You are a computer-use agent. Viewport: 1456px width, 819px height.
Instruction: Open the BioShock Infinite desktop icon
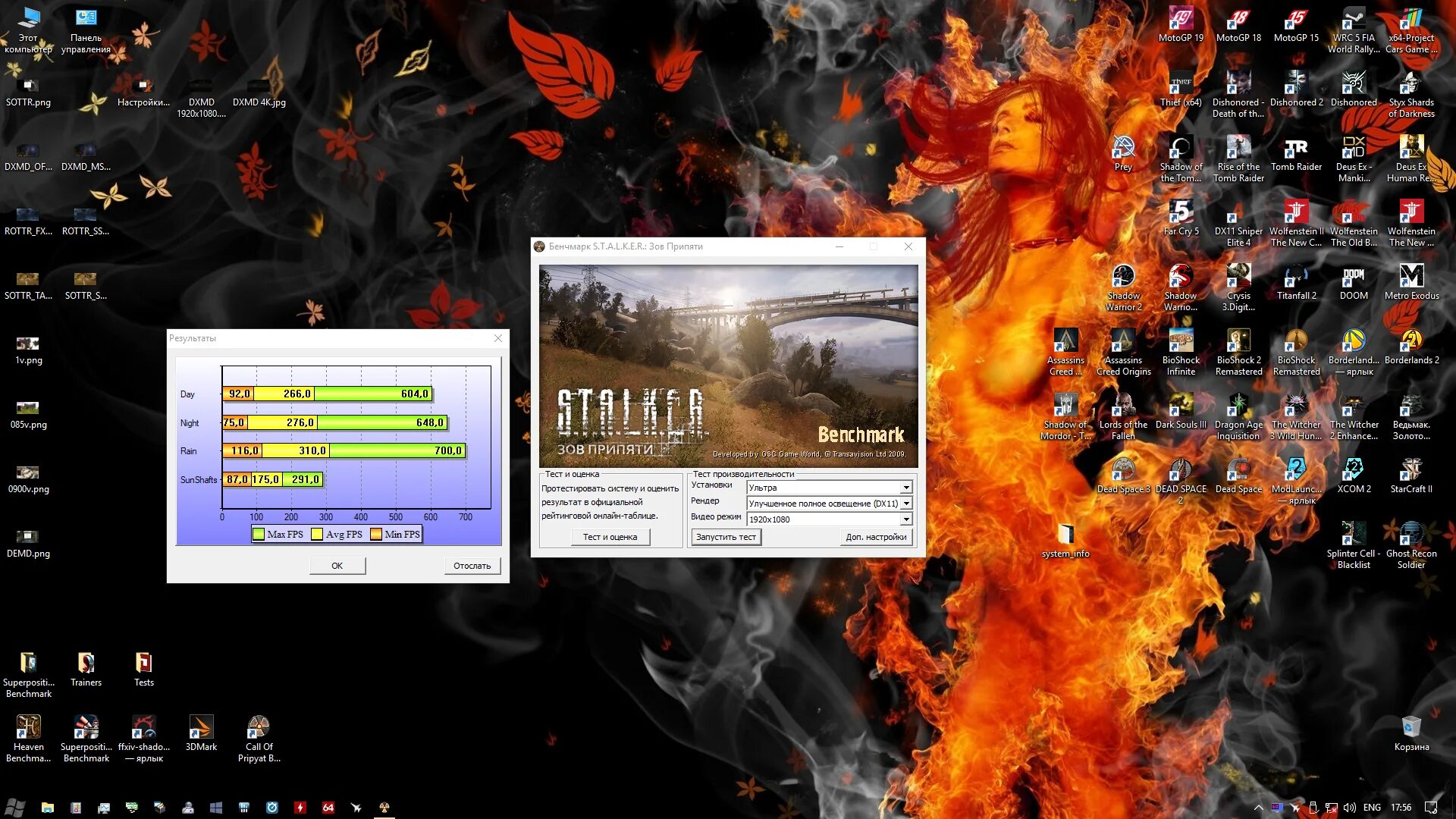(x=1181, y=353)
